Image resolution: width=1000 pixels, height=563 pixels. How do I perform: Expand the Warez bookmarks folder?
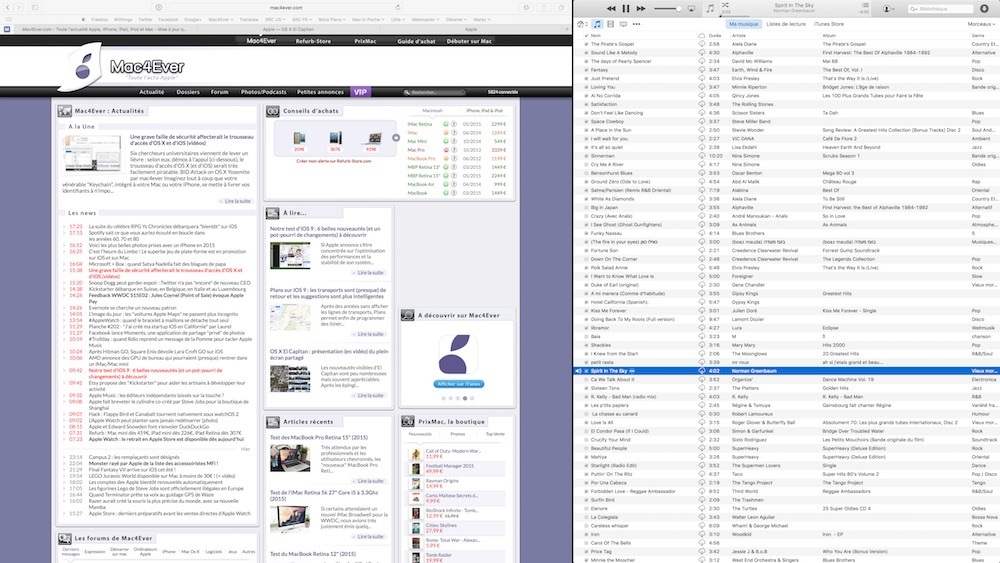[x=482, y=20]
